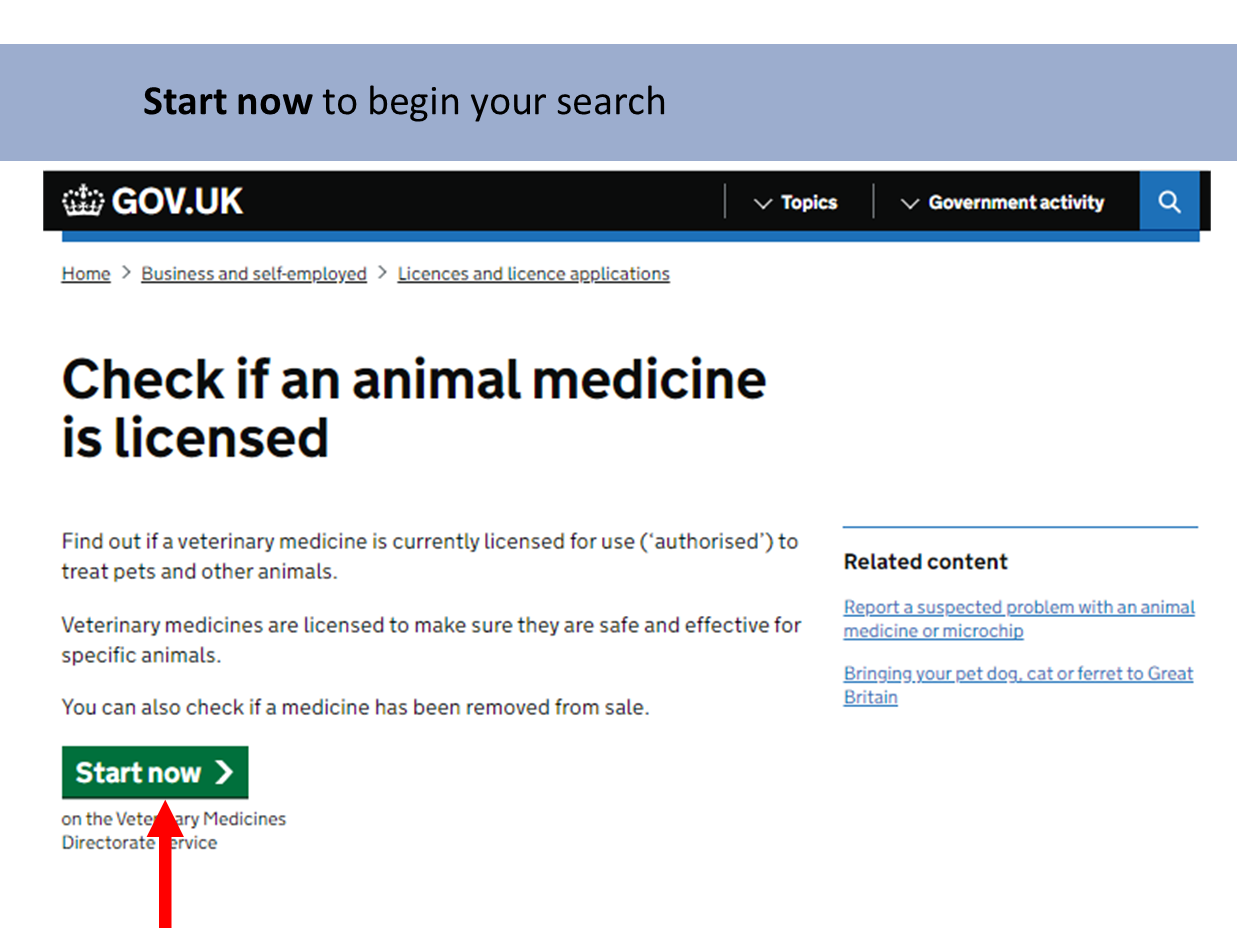Image resolution: width=1237 pixels, height=928 pixels.
Task: Click the breadcrumb chevron after Business and self-employed
Action: pos(382,273)
